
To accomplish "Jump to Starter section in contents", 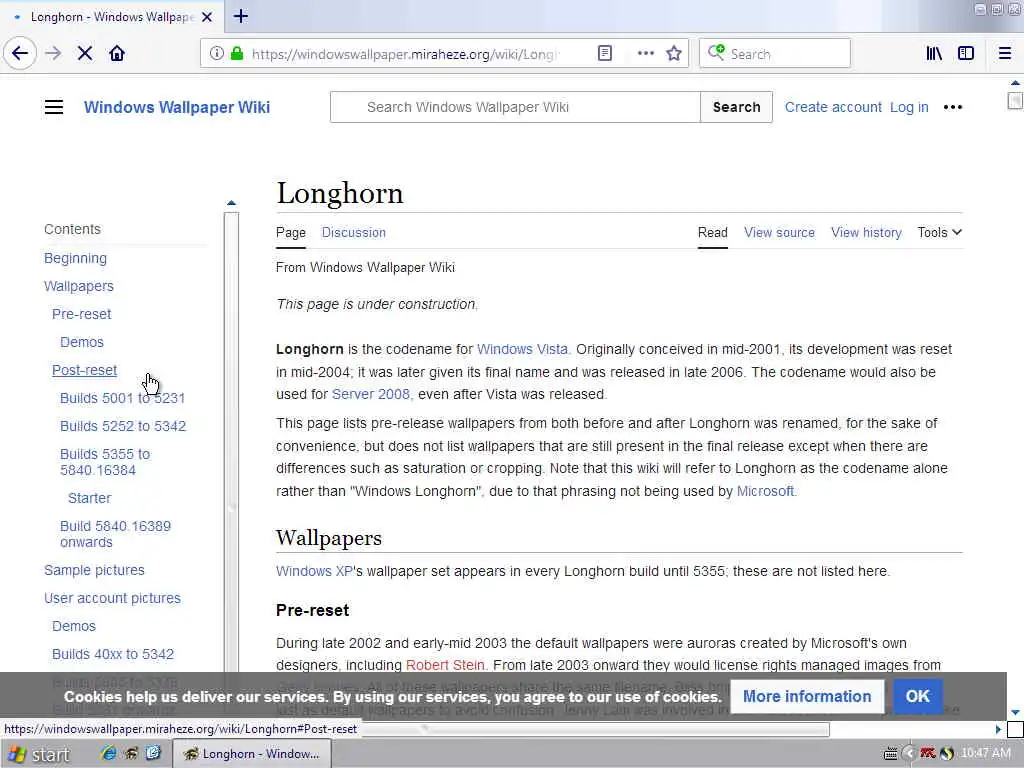I will 89,498.
